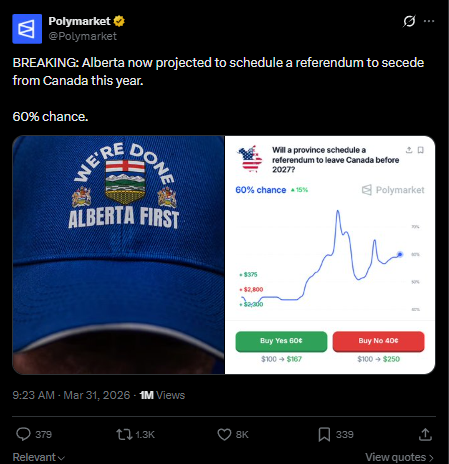Open the @Polymarket handle link

pos(83,36)
